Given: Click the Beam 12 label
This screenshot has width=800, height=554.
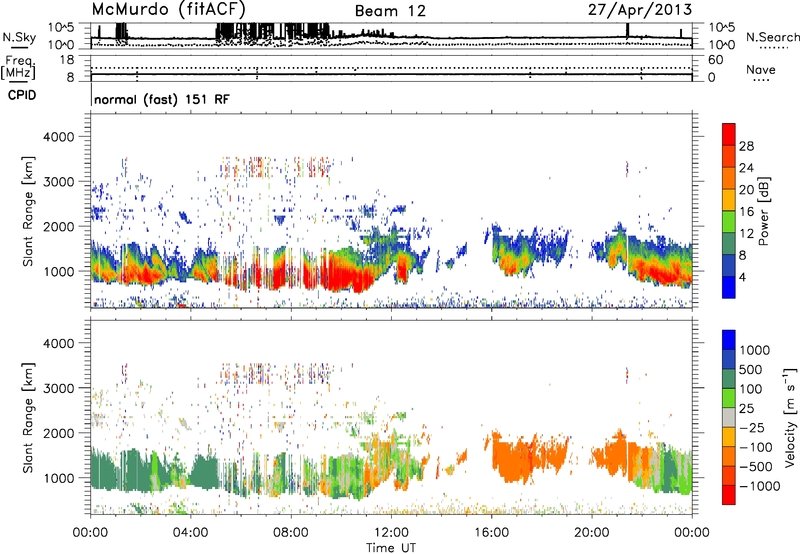Looking at the screenshot, I should (x=390, y=11).
